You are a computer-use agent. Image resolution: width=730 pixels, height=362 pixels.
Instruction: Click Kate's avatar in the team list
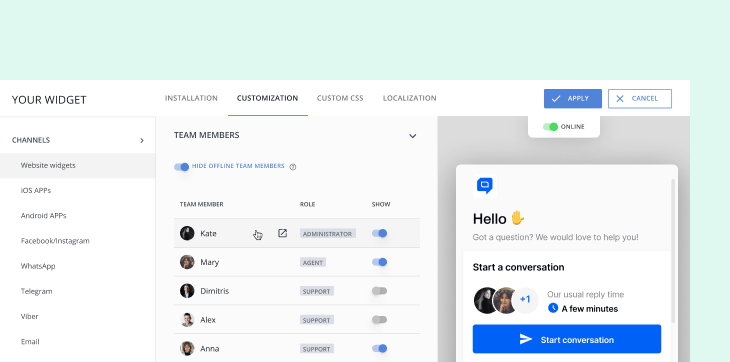187,233
